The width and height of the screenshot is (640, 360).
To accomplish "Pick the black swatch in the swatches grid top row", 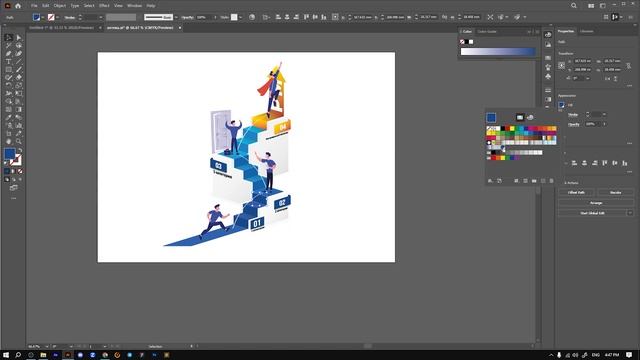I will [503, 129].
